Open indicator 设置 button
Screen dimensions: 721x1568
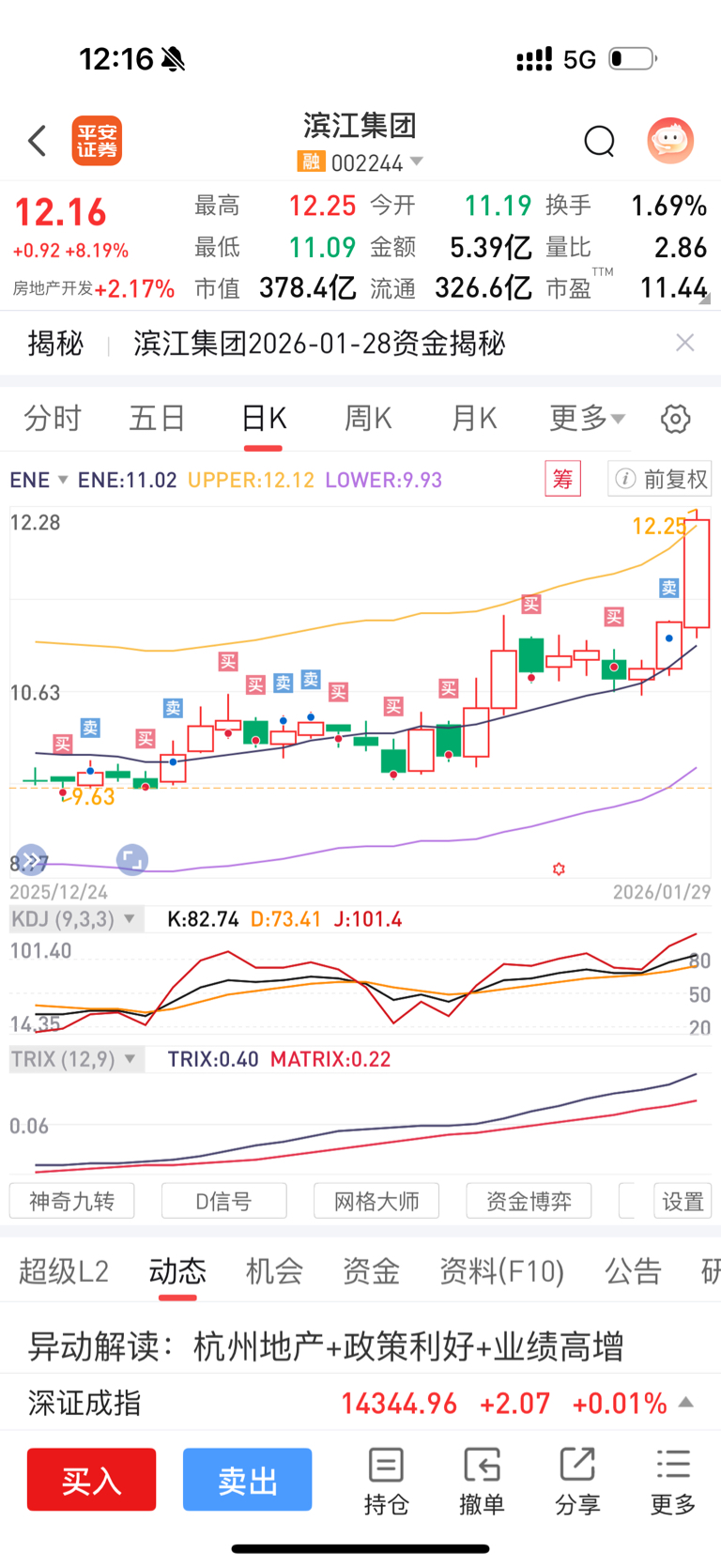point(683,1201)
